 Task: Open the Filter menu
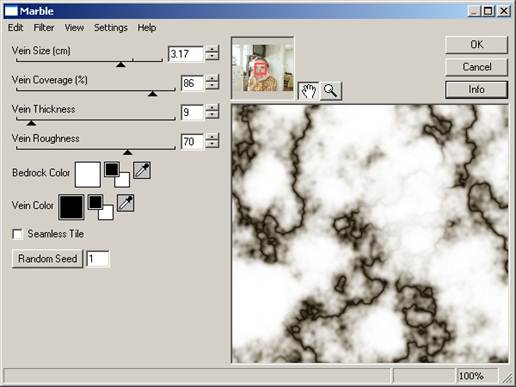point(44,28)
